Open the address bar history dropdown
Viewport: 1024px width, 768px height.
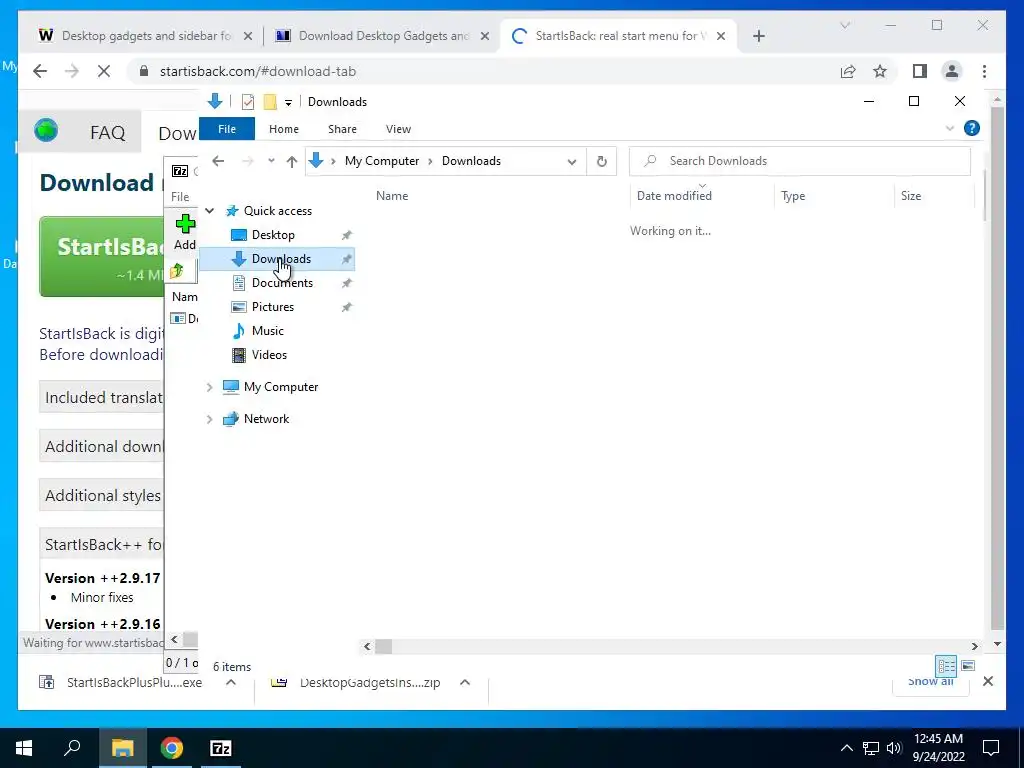point(572,161)
